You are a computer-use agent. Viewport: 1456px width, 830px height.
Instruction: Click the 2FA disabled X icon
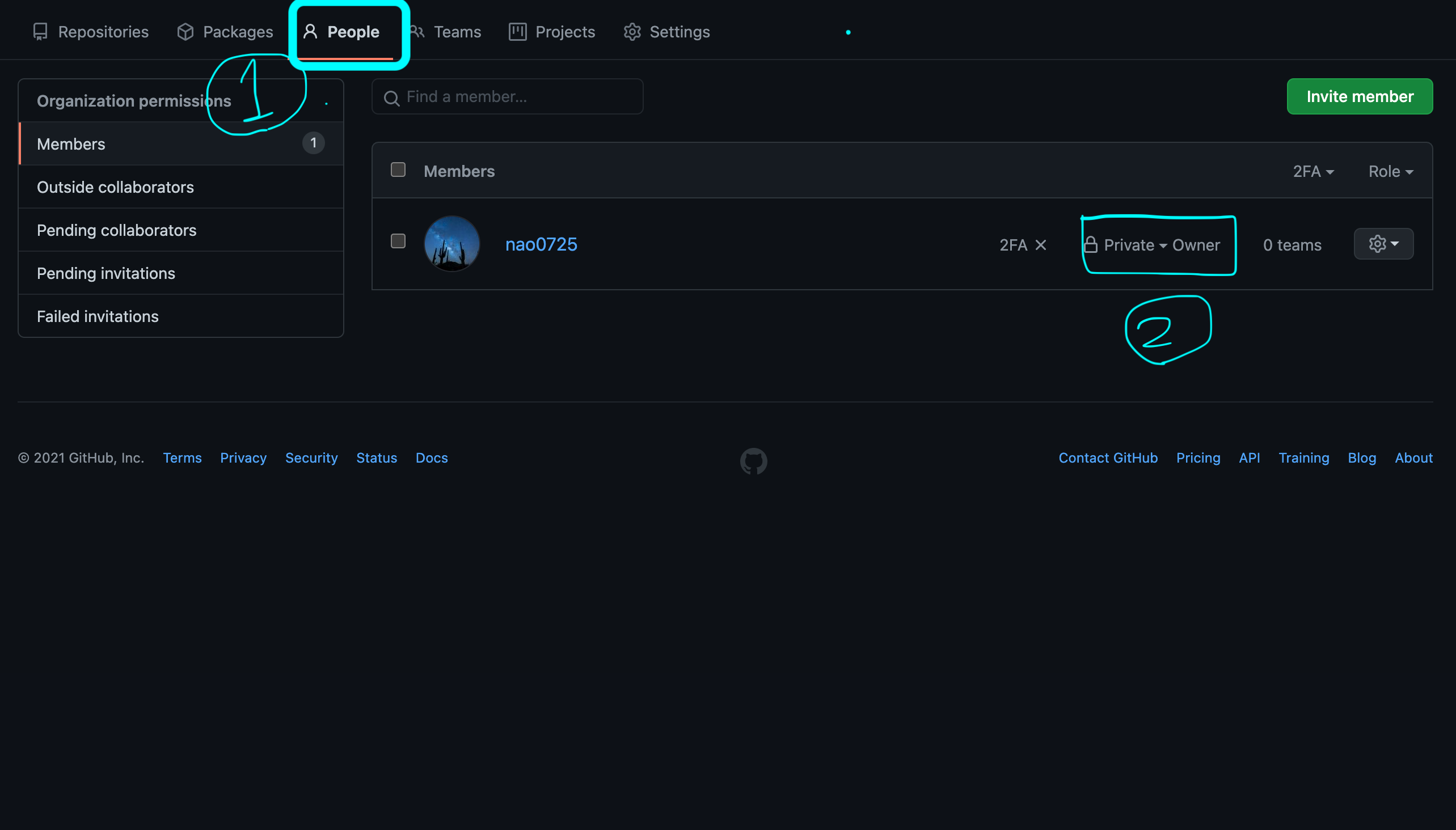tap(1041, 245)
